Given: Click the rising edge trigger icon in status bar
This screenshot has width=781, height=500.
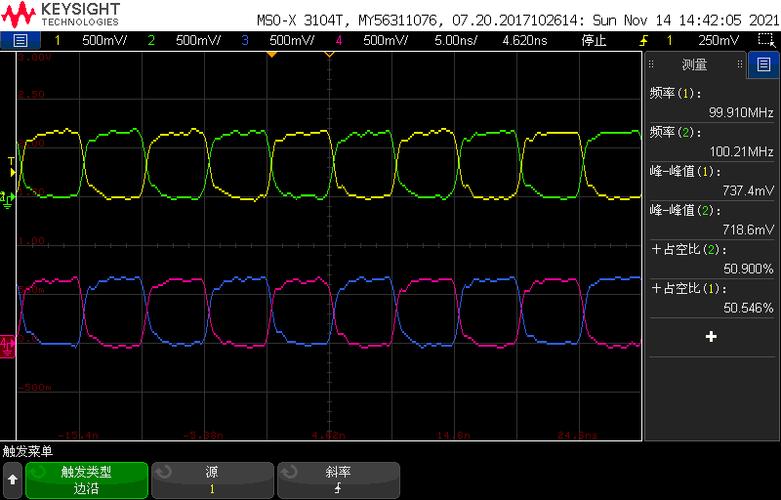Looking at the screenshot, I should coord(644,40).
